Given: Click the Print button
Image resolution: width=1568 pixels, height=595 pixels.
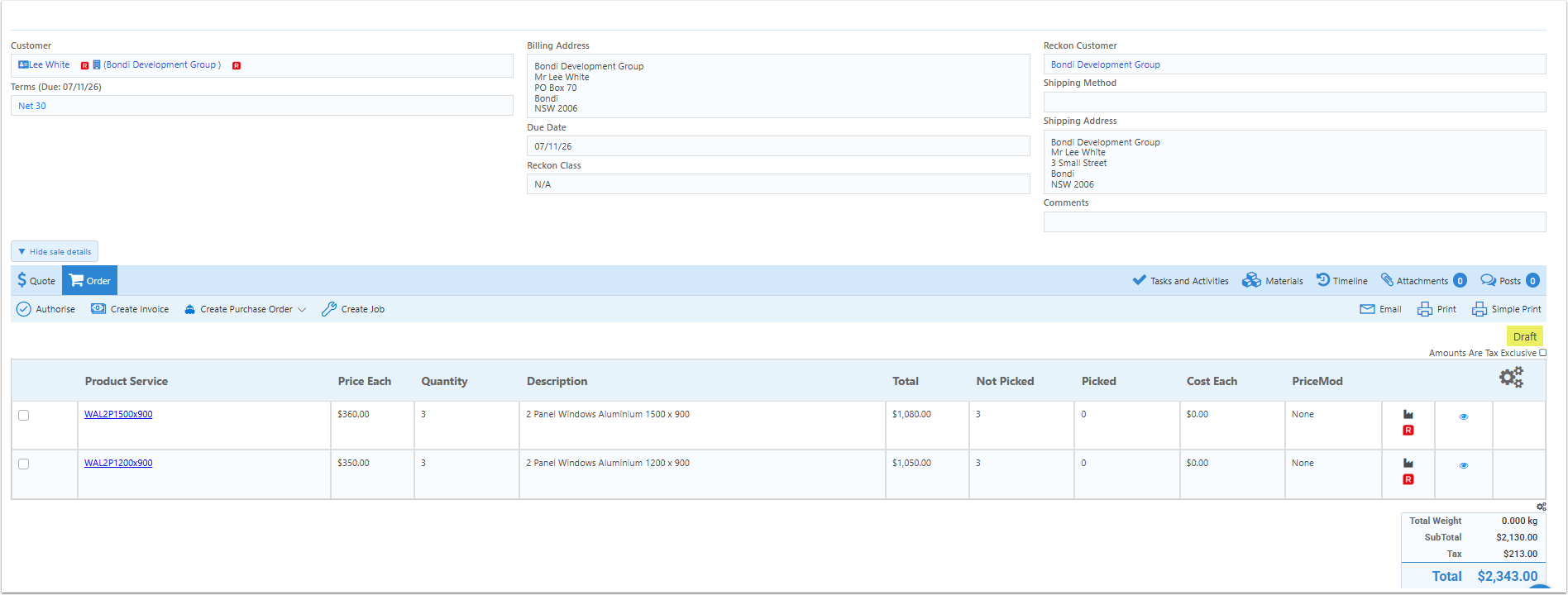Looking at the screenshot, I should pyautogui.click(x=1437, y=309).
